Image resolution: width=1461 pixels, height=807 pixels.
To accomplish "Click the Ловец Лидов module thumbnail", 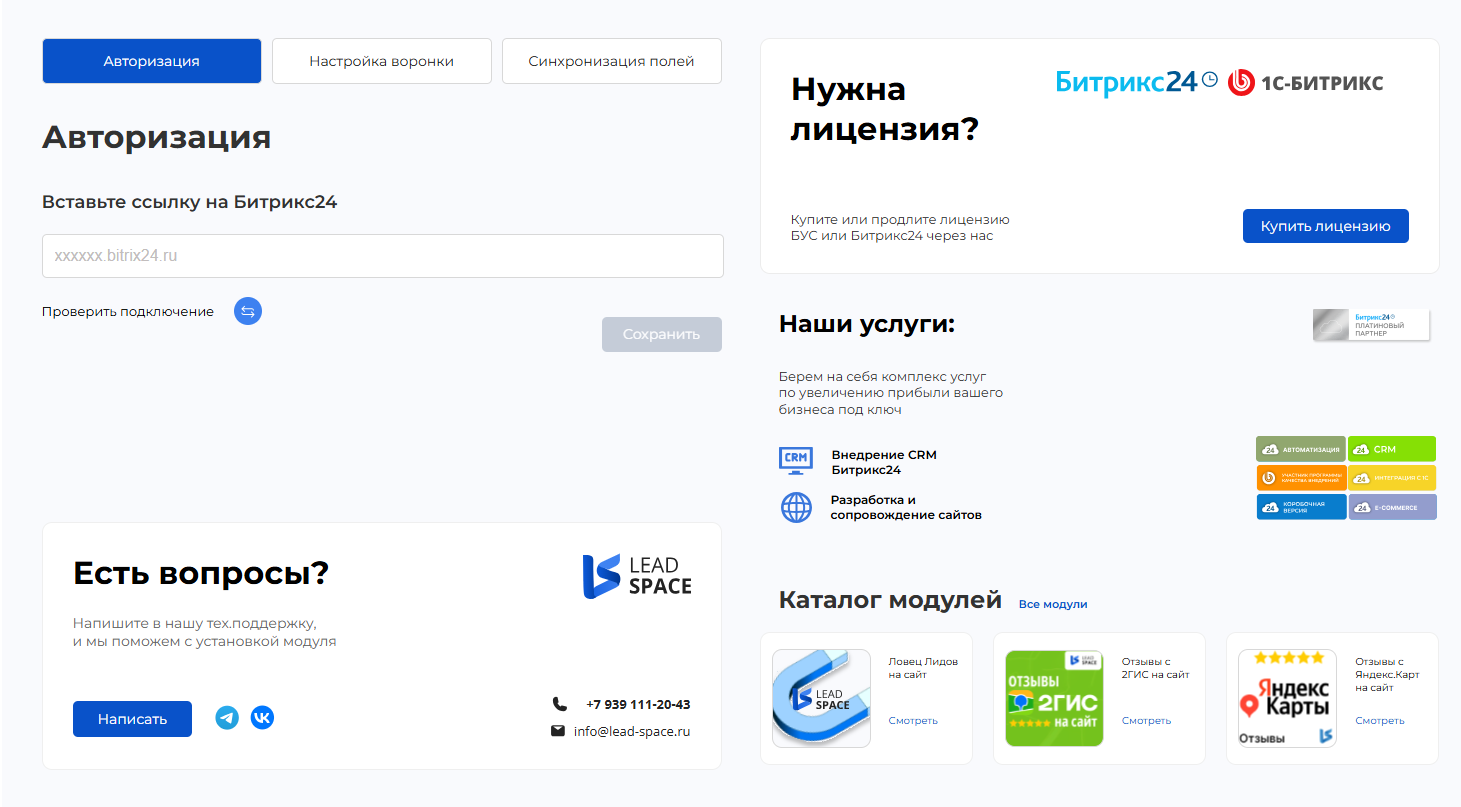I will pos(822,698).
